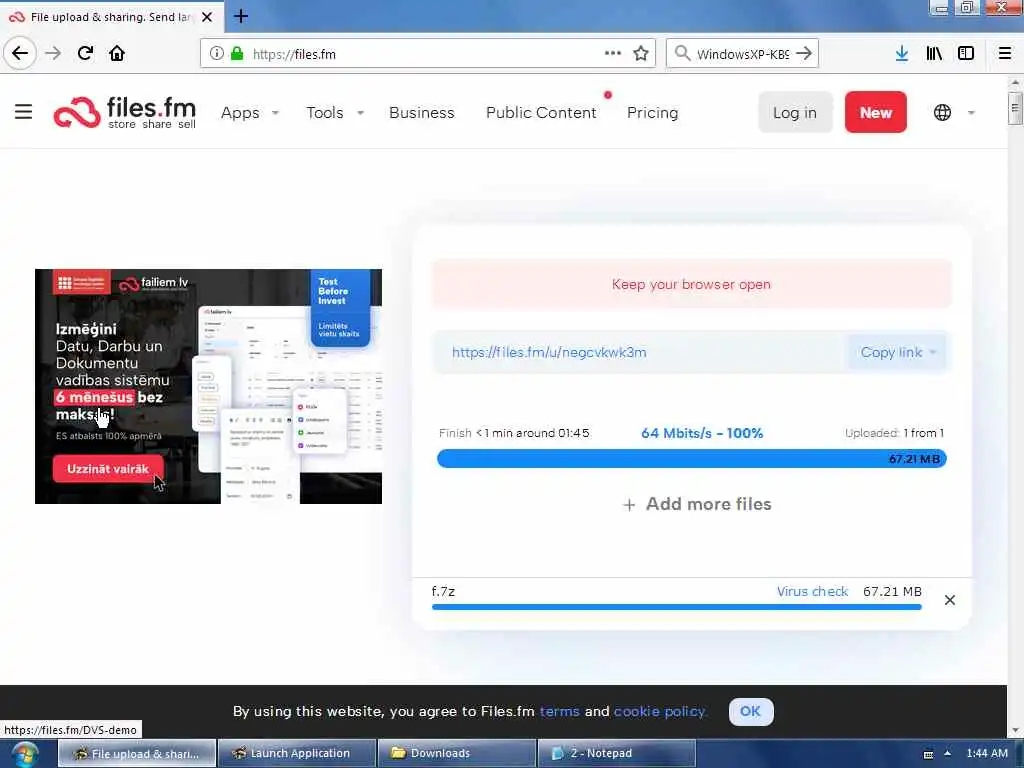Screen dimensions: 1024x768
Task: Remove f.7z file with the X icon
Action: 950,600
